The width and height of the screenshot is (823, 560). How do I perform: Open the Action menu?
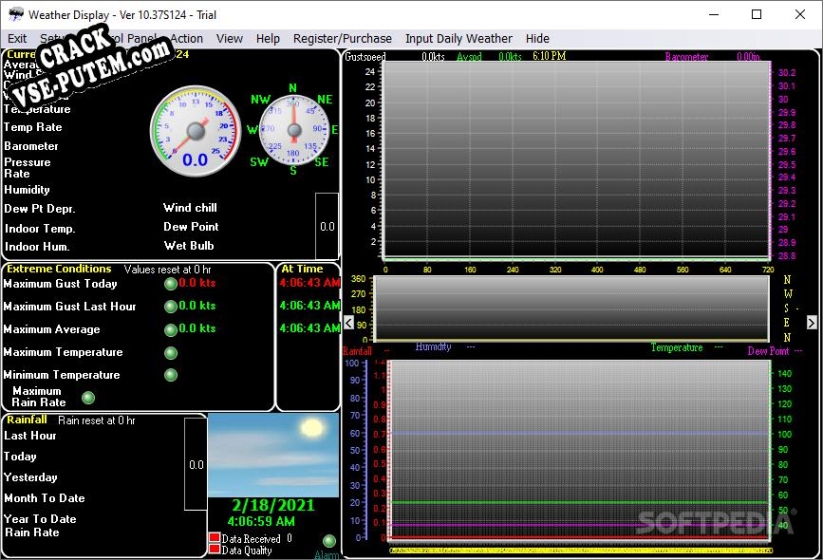pos(186,39)
